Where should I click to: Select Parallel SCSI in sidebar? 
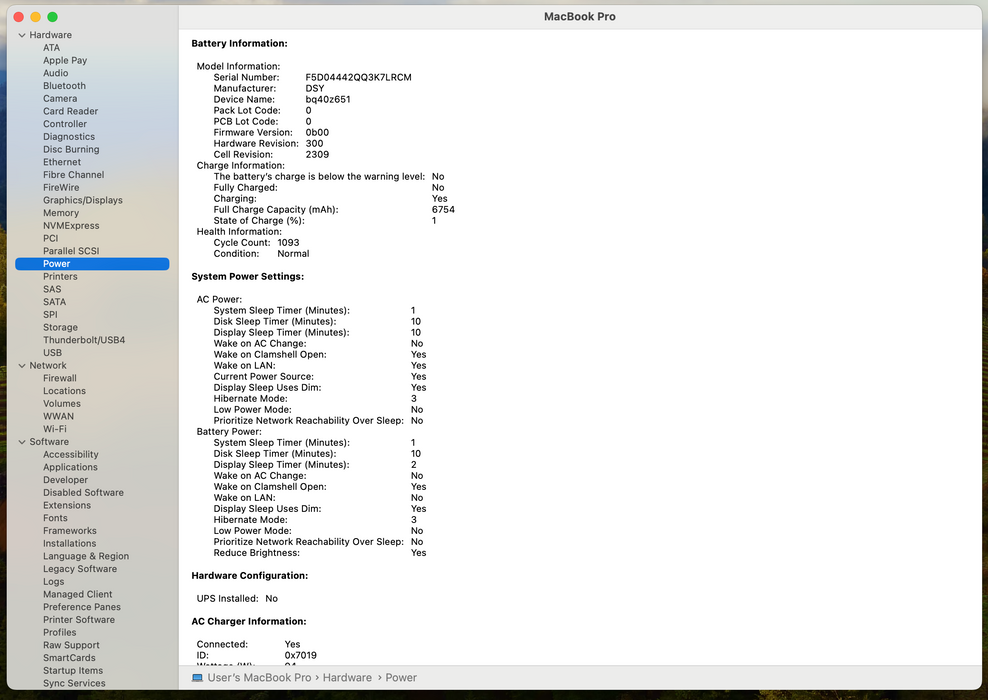[71, 251]
